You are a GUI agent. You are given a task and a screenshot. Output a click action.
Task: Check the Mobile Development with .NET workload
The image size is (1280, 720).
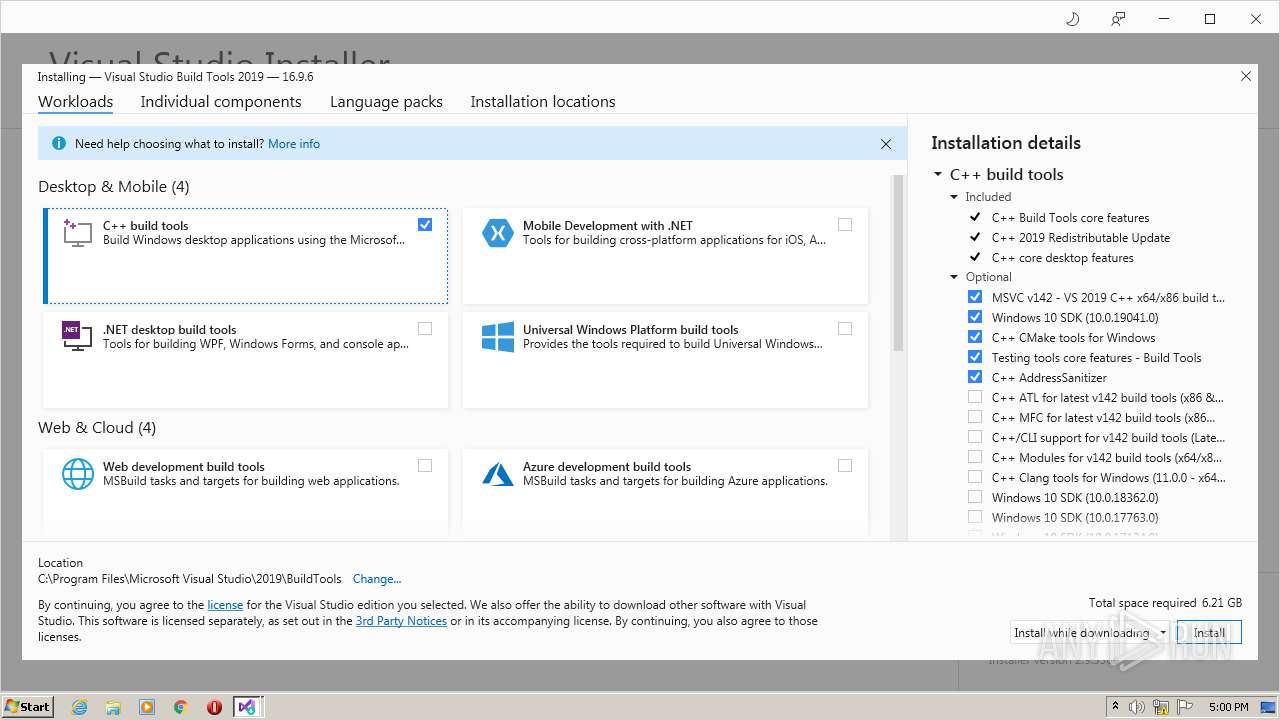[845, 225]
